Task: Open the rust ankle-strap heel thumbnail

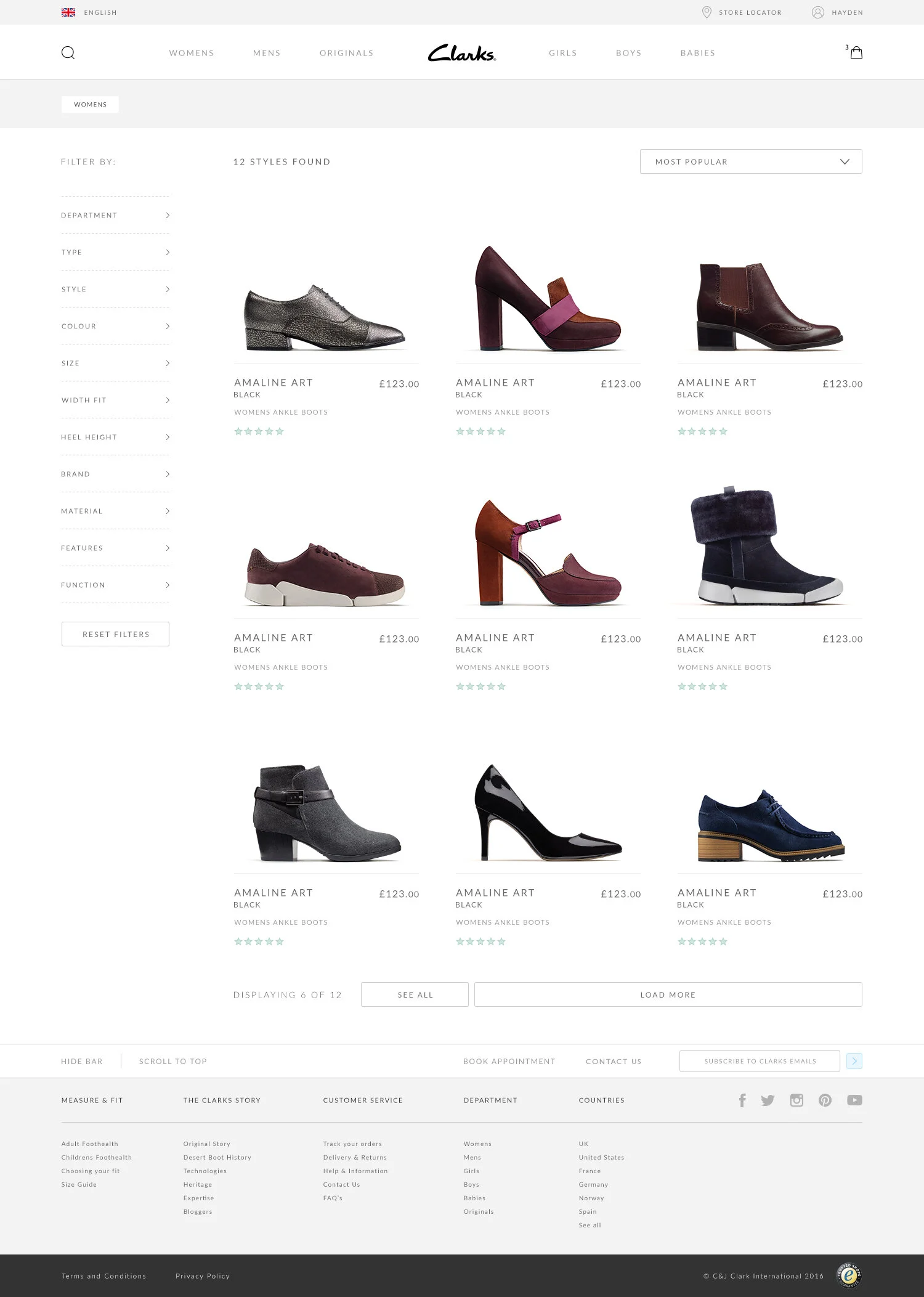Action: (x=548, y=553)
